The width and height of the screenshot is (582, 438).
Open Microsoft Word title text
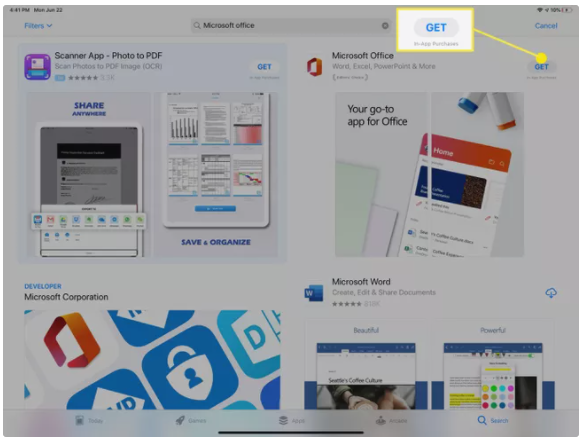(x=361, y=282)
